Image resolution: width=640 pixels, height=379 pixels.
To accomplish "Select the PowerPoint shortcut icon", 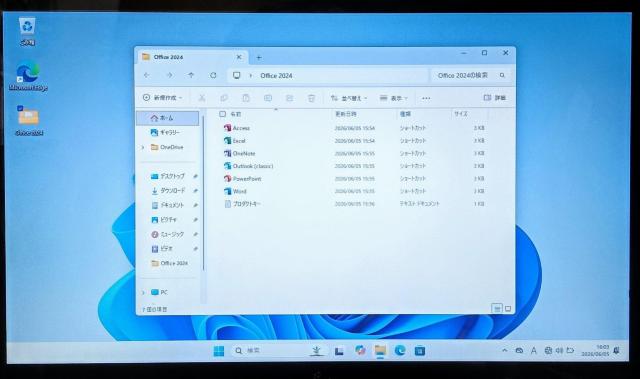I will pyautogui.click(x=227, y=178).
